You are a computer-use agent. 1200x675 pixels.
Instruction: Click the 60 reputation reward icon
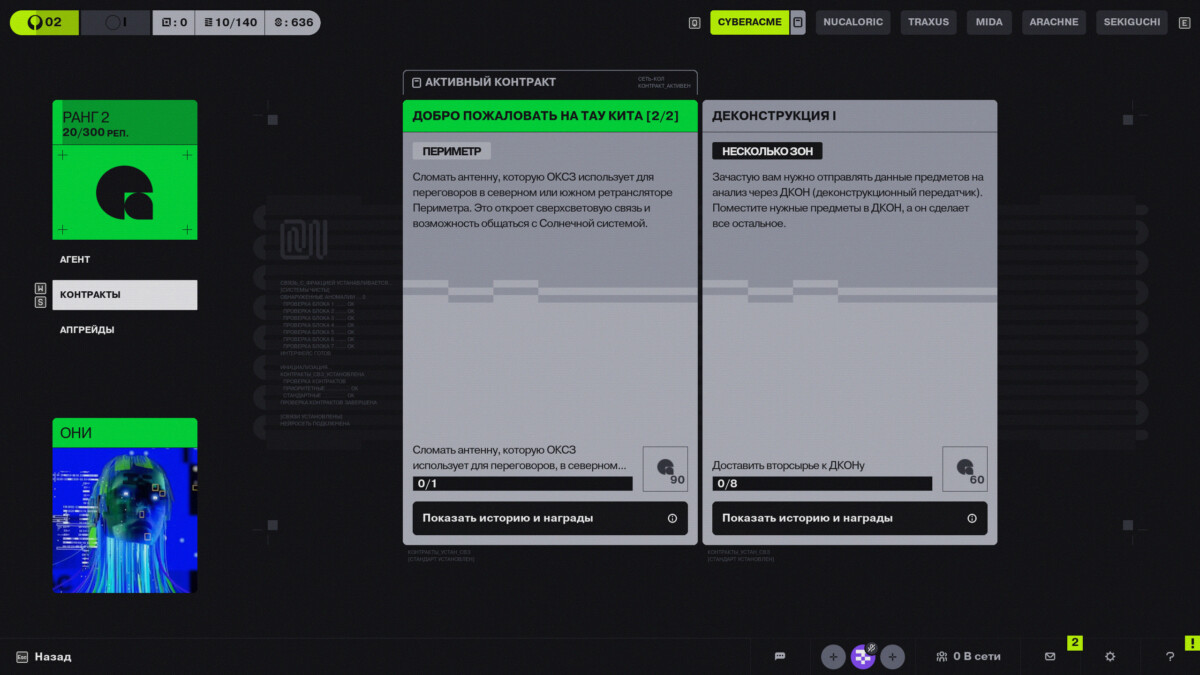coord(965,469)
